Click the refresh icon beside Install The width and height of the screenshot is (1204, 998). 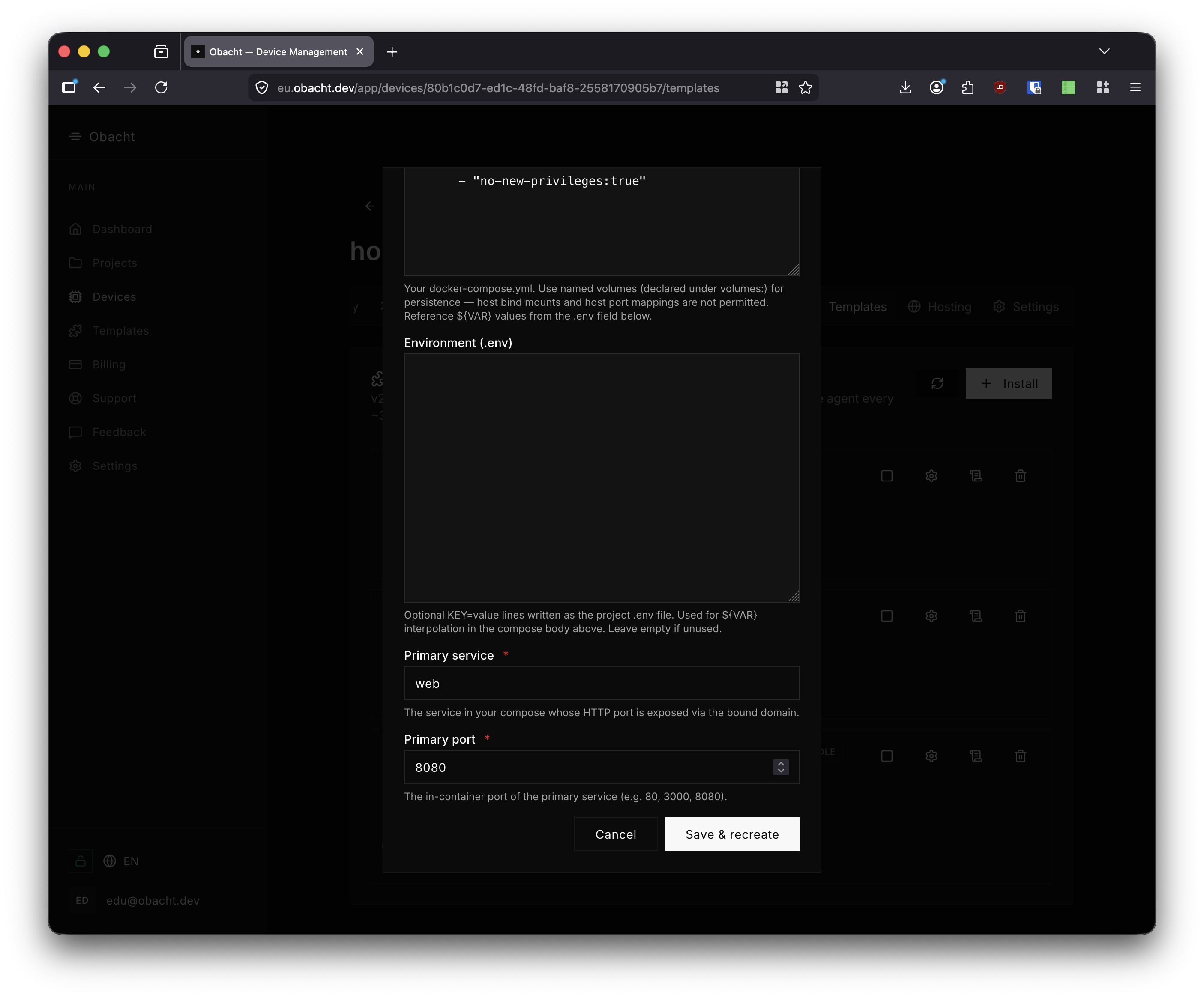(x=937, y=383)
